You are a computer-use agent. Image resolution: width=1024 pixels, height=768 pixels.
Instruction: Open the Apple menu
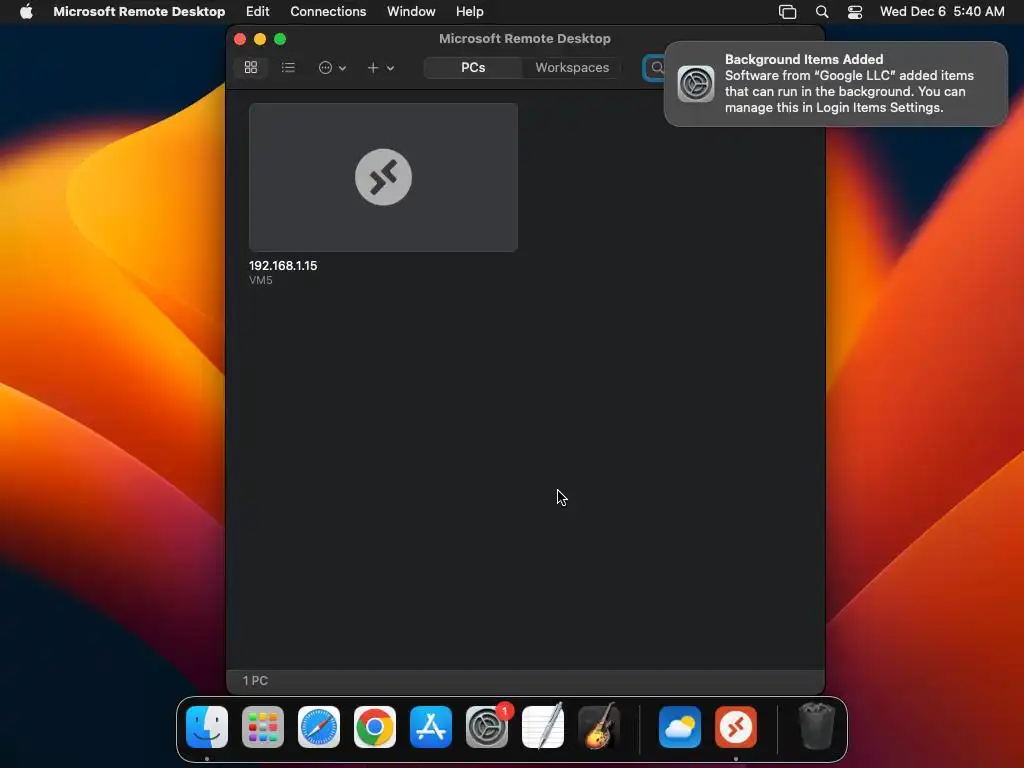coord(26,11)
